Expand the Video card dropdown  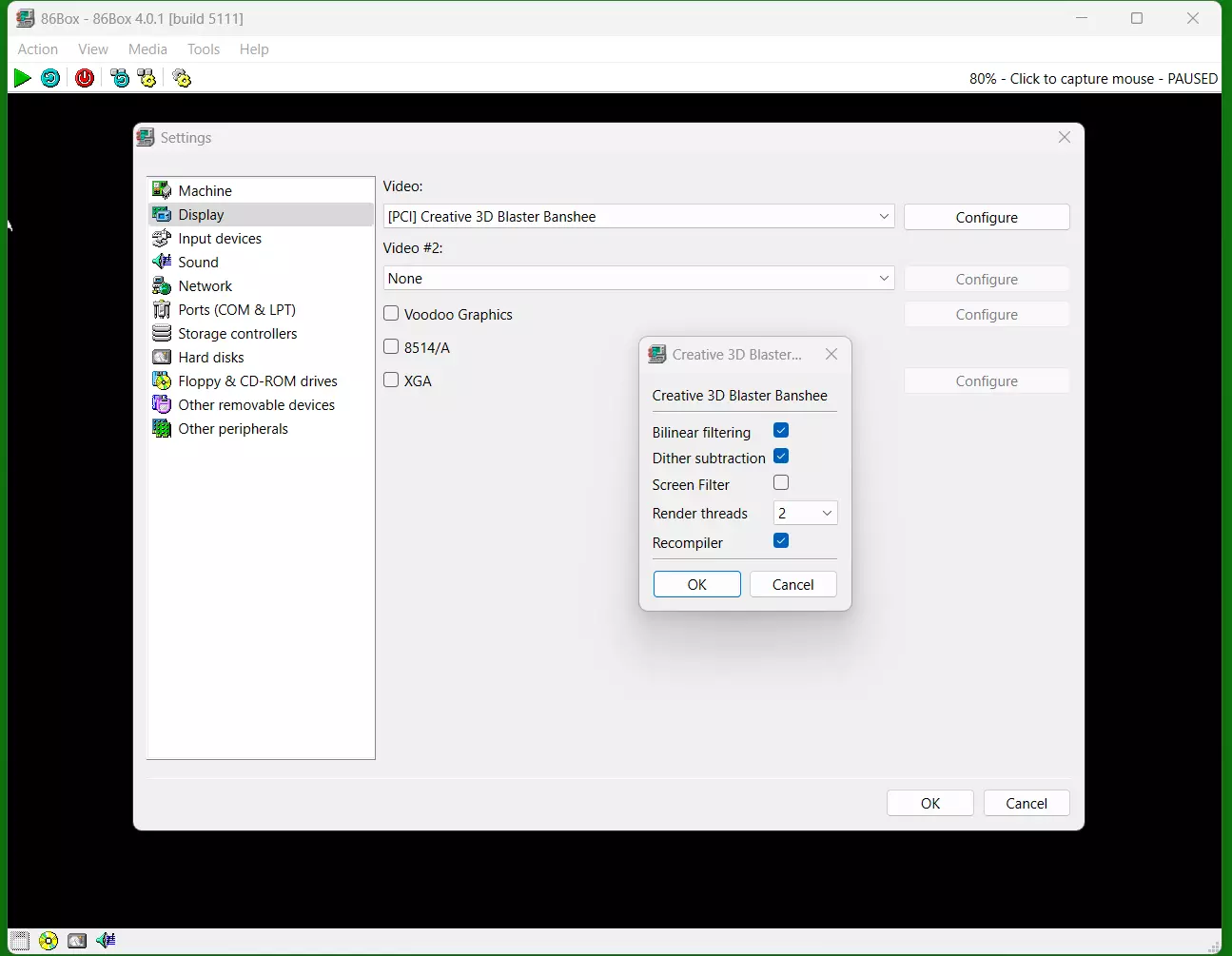coord(638,216)
